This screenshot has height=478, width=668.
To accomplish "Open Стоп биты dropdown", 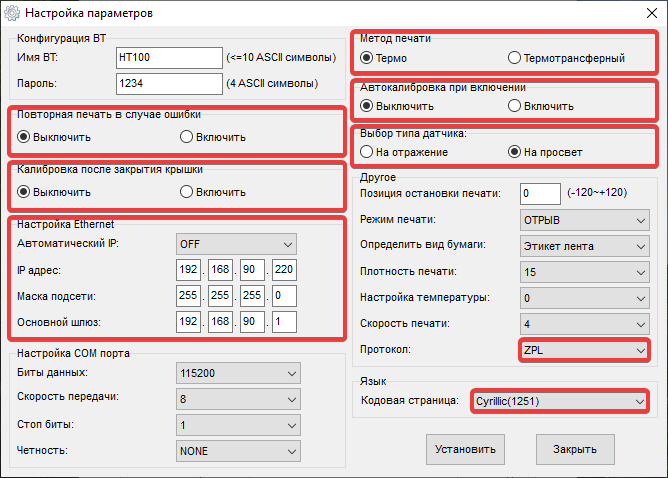I will click(x=238, y=425).
